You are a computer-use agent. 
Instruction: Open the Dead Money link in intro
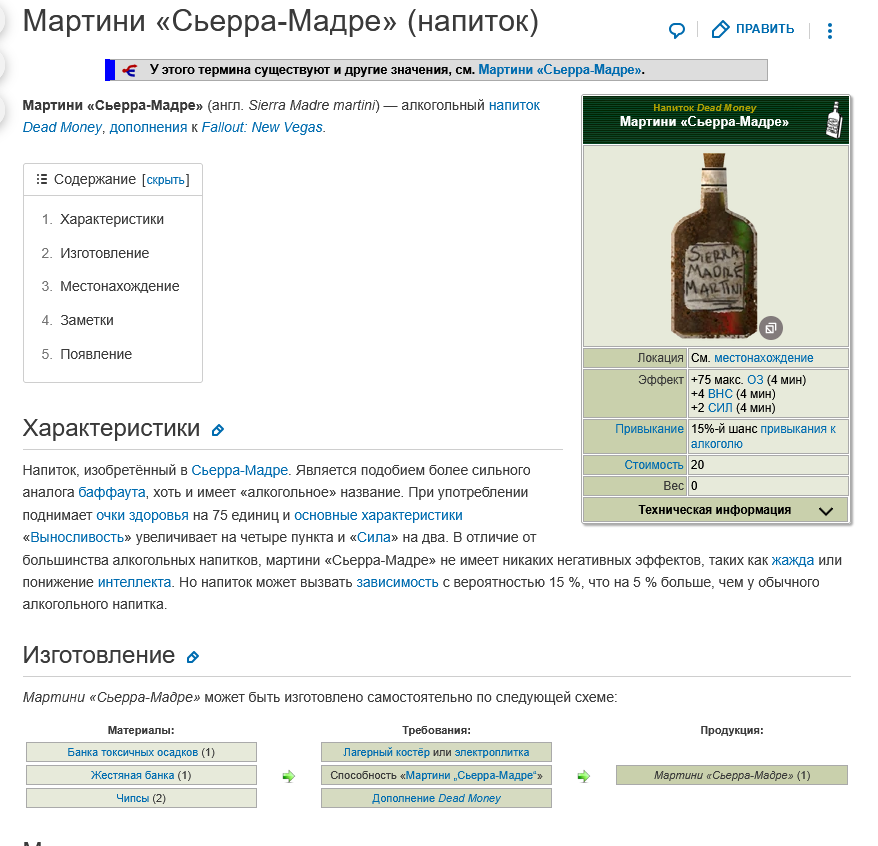[62, 127]
